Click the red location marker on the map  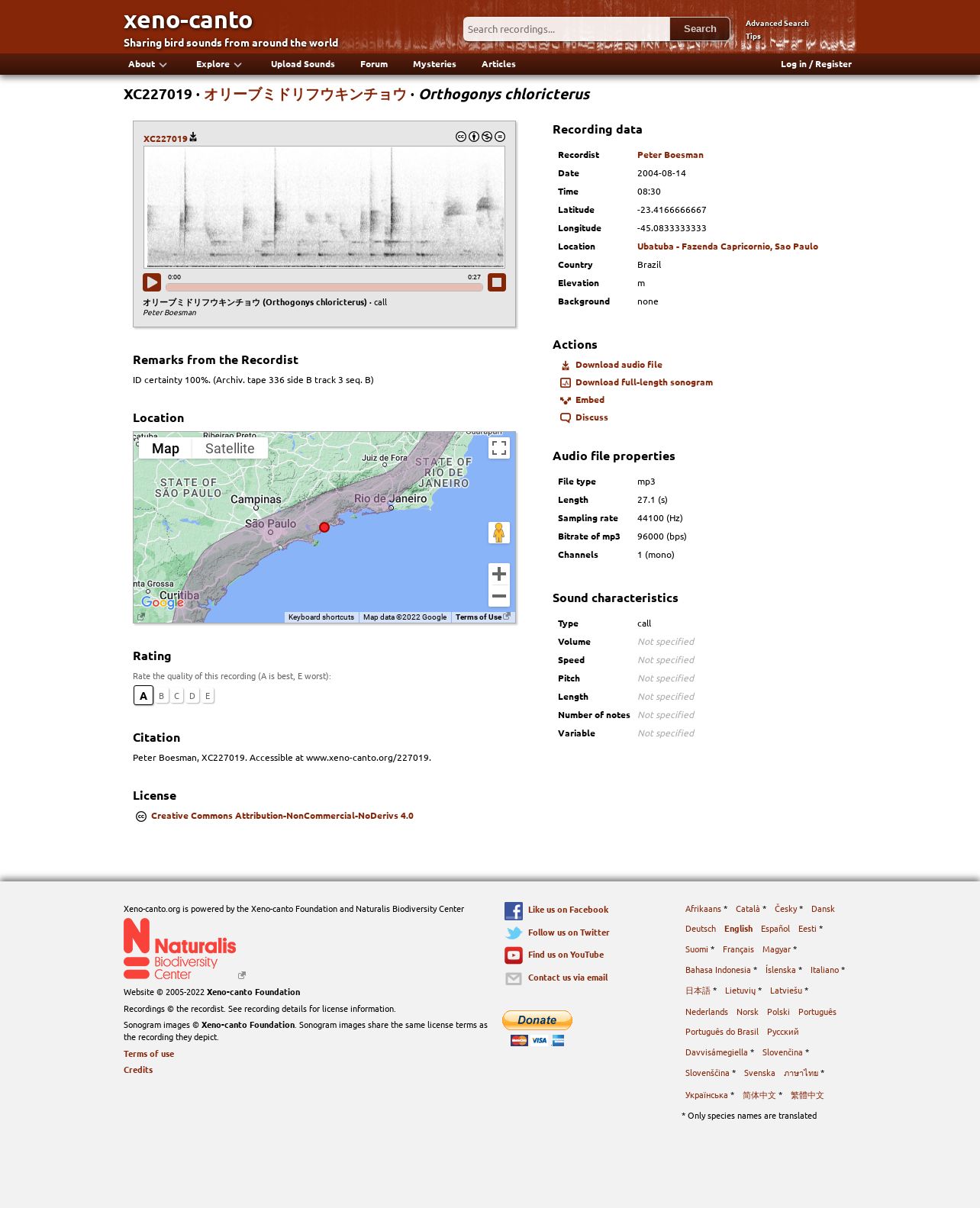(x=324, y=527)
